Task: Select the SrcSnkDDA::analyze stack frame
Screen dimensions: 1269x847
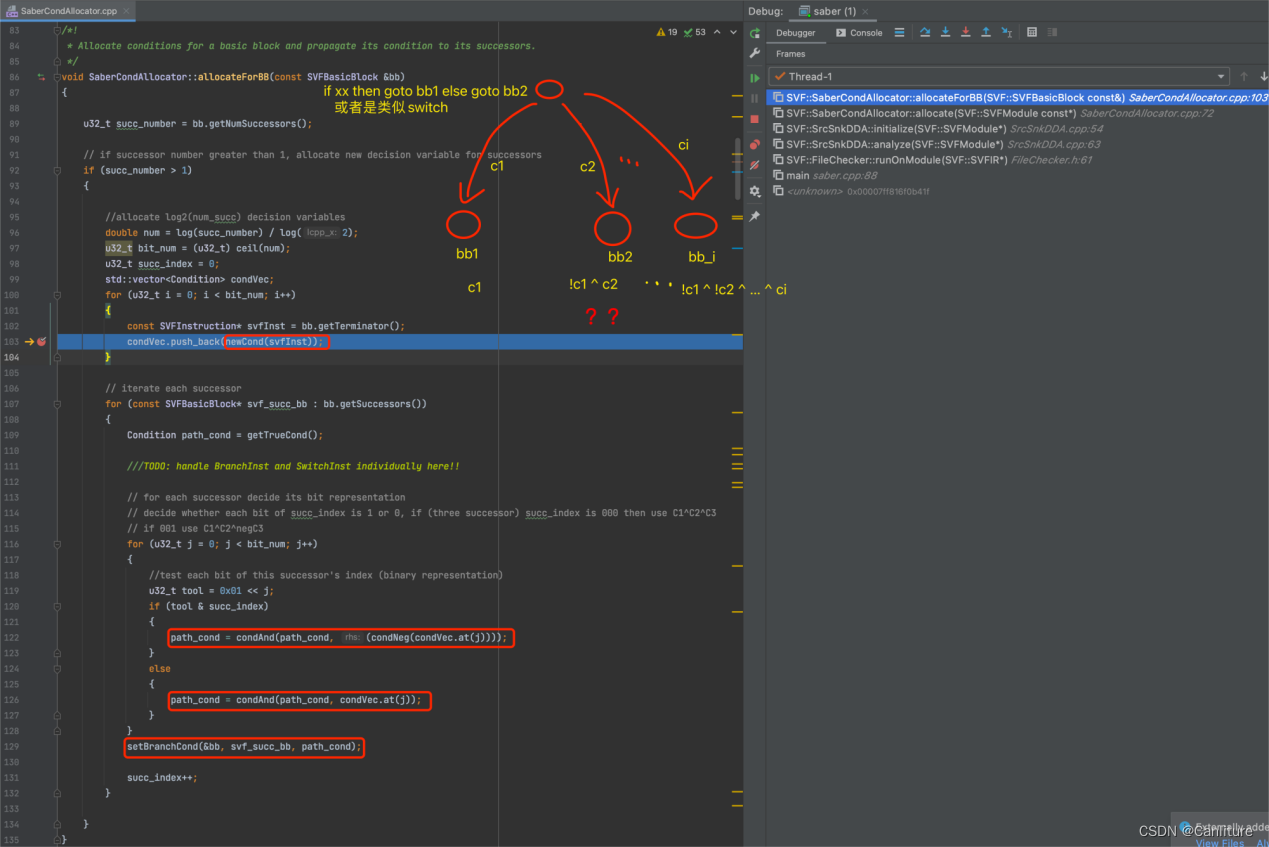Action: tap(1018, 144)
